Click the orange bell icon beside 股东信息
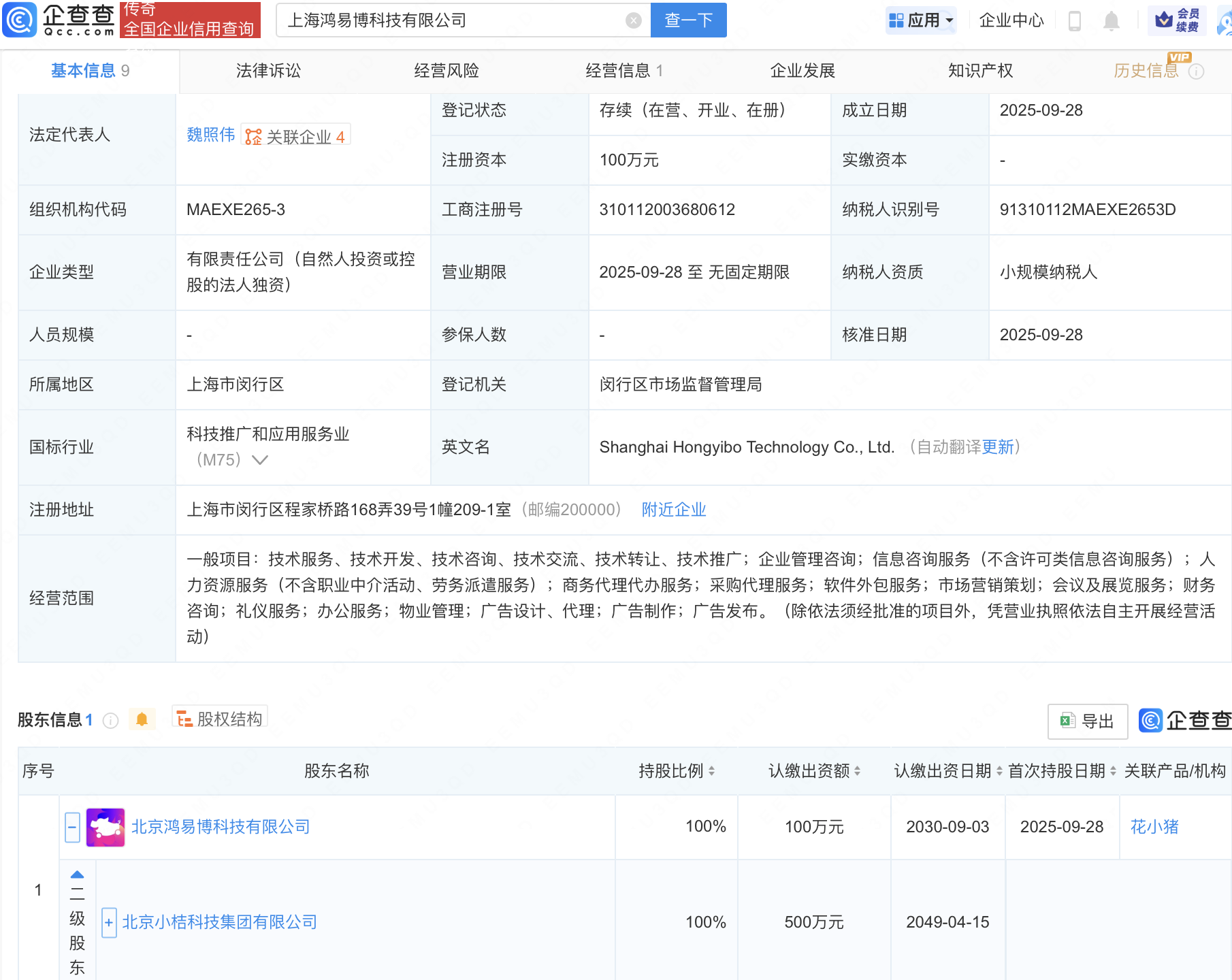 [x=143, y=719]
